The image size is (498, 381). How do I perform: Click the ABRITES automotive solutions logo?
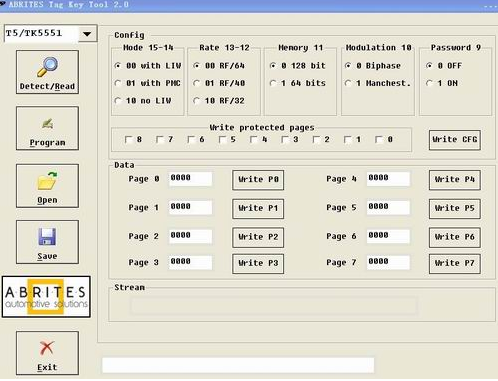(x=46, y=297)
